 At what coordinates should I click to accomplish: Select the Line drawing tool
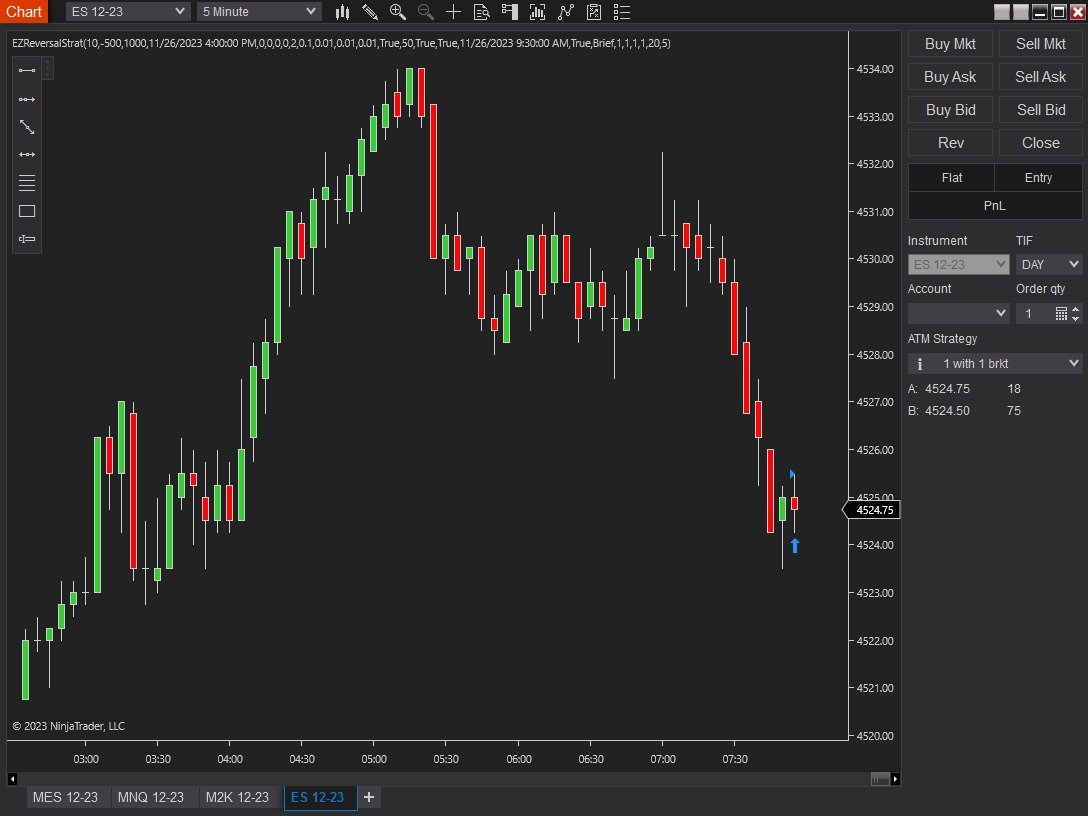coord(27,71)
